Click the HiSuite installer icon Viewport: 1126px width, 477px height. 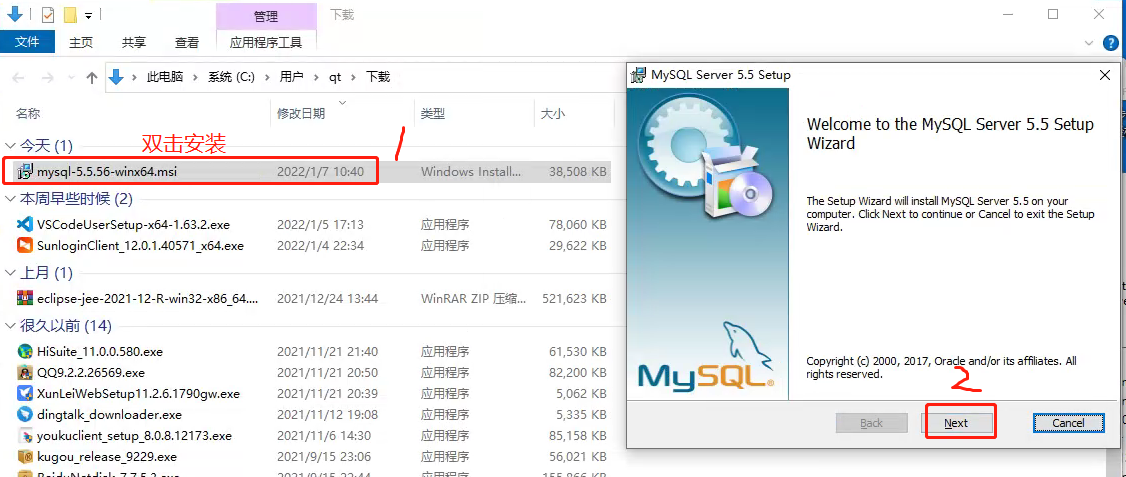pos(25,351)
